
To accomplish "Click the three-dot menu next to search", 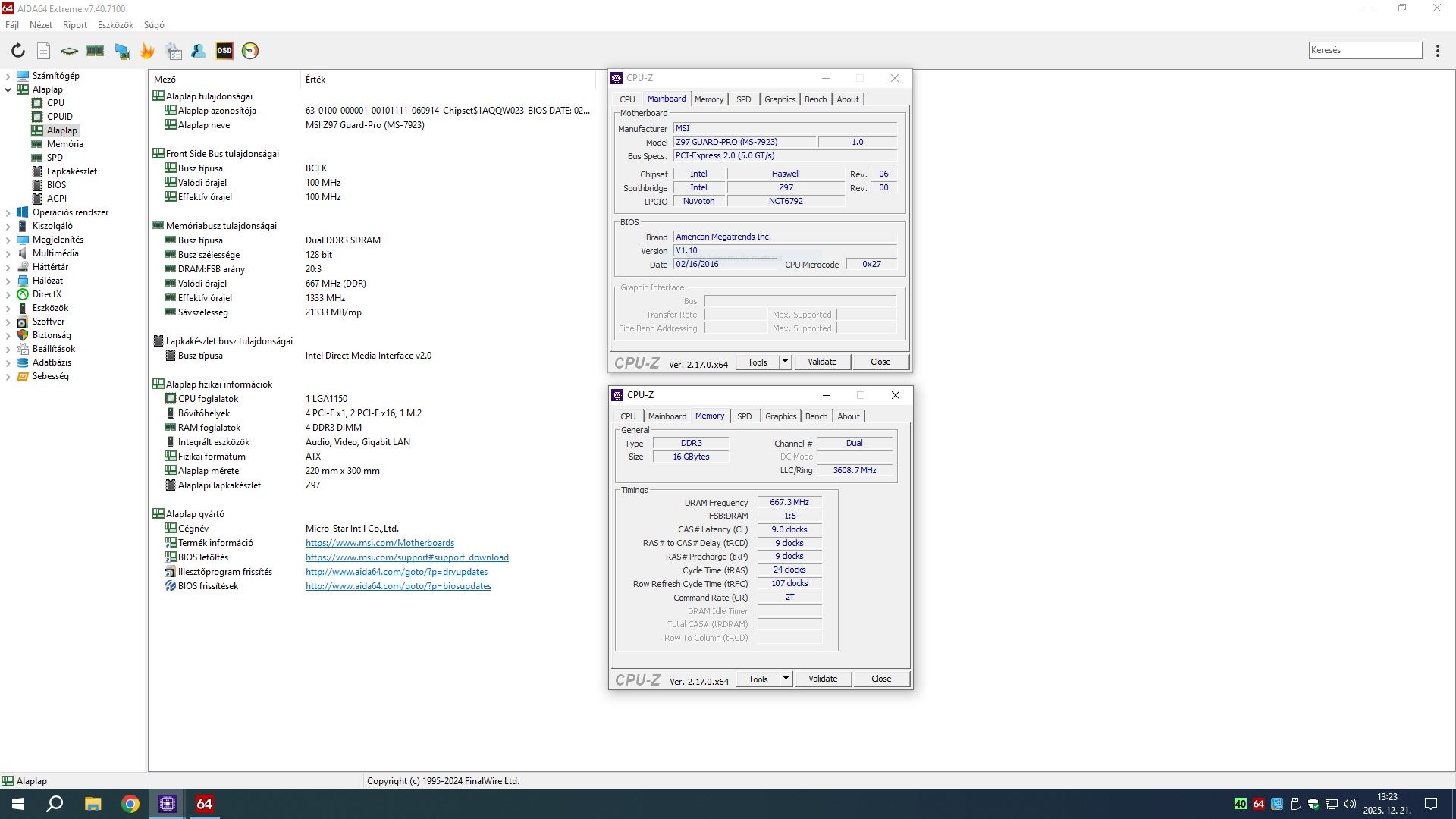I will [1438, 51].
